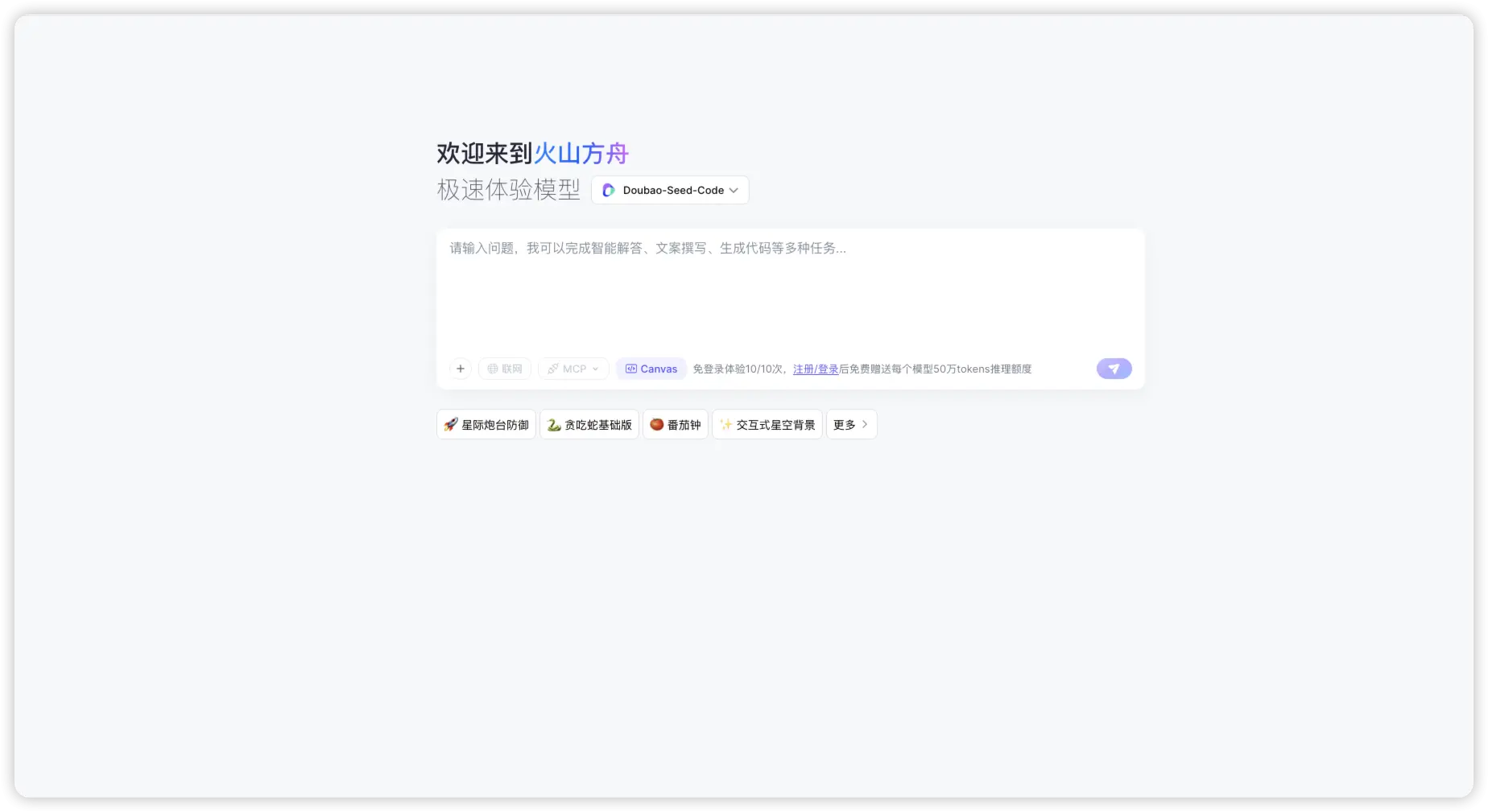Click the sparkles icon on 交互式星空背景
Viewport: 1488px width, 812px height.
tap(725, 424)
